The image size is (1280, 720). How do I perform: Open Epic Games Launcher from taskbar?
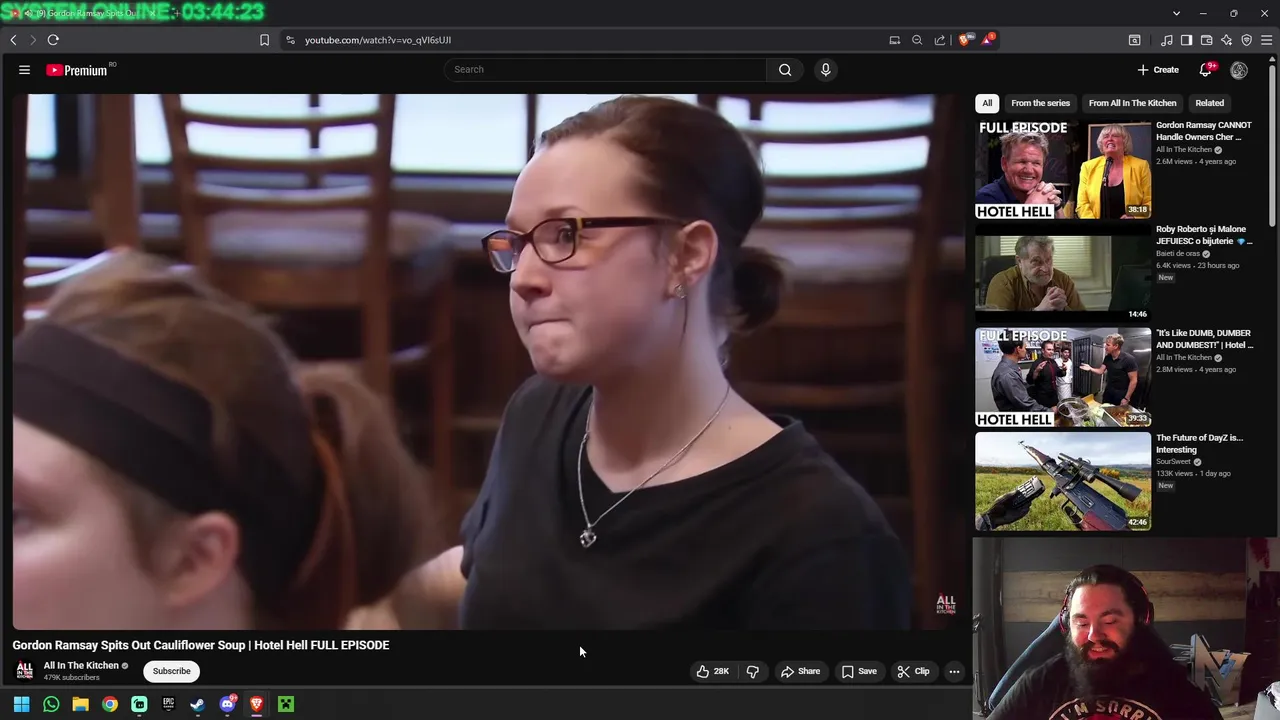click(x=168, y=704)
